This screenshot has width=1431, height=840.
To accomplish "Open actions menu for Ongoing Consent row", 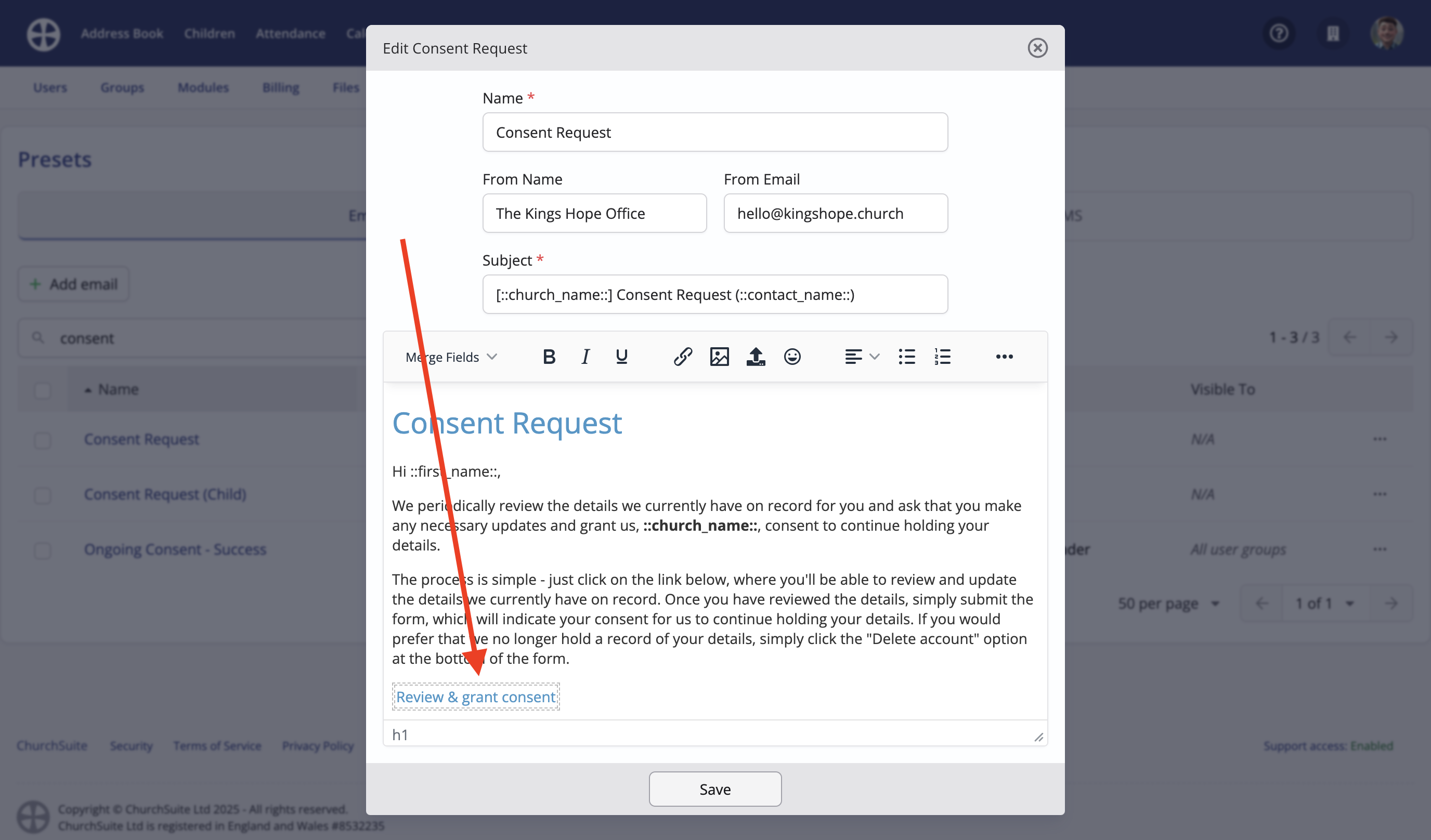I will coord(1380,549).
